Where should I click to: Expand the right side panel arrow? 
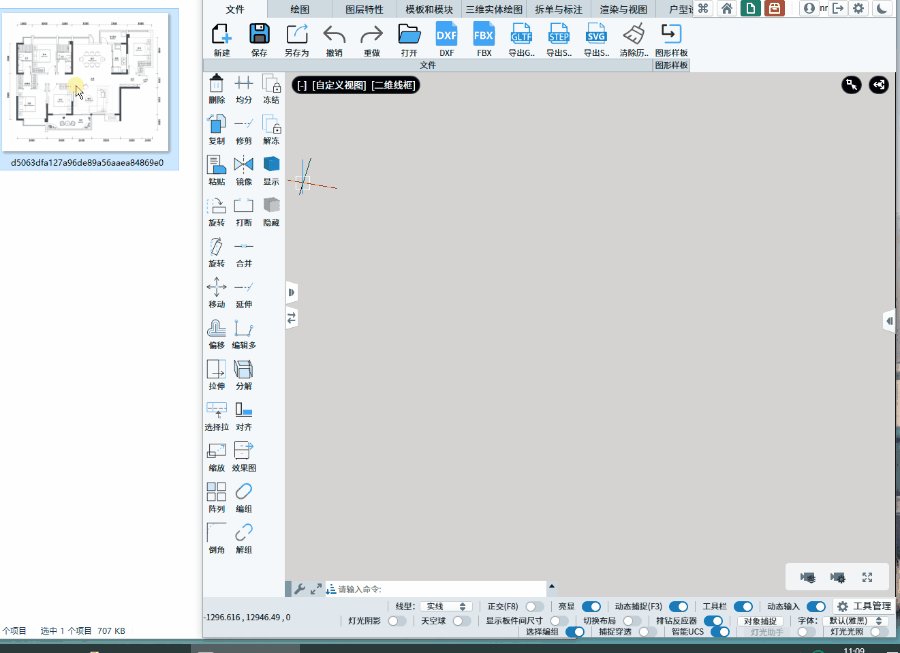pyautogui.click(x=889, y=321)
